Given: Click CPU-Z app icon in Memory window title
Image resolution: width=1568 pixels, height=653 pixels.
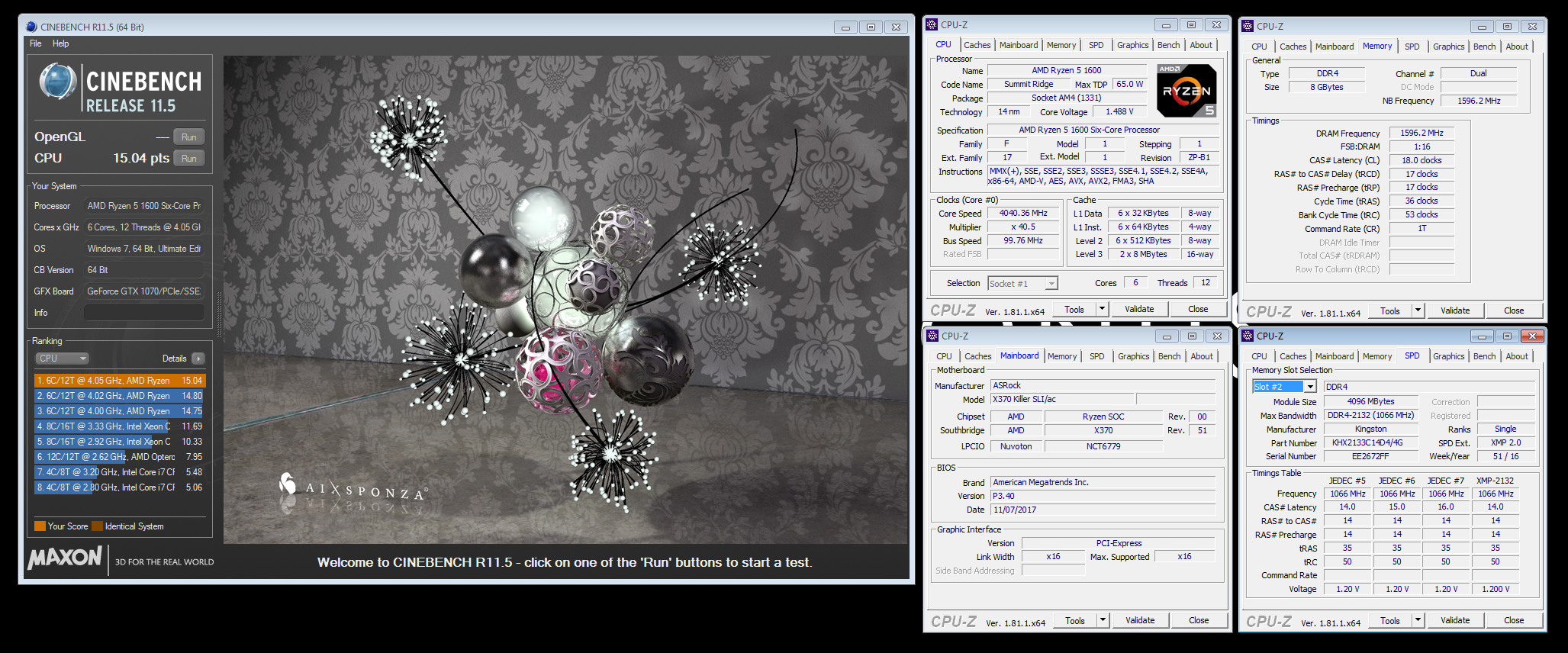Looking at the screenshot, I should [1248, 26].
